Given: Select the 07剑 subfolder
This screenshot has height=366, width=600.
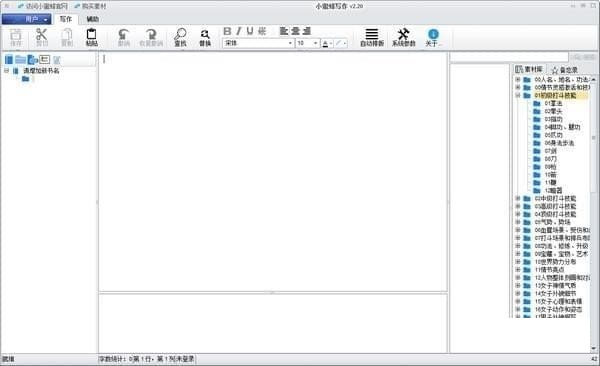Looking at the screenshot, I should tap(551, 151).
